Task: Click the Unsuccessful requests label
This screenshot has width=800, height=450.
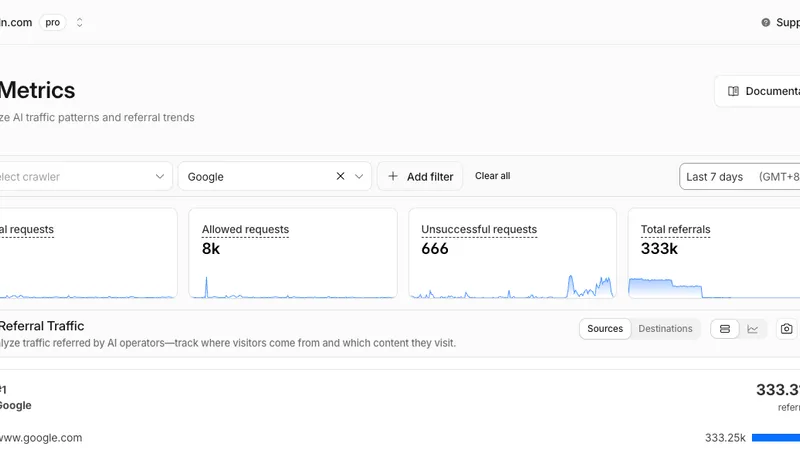Action: [x=479, y=230]
